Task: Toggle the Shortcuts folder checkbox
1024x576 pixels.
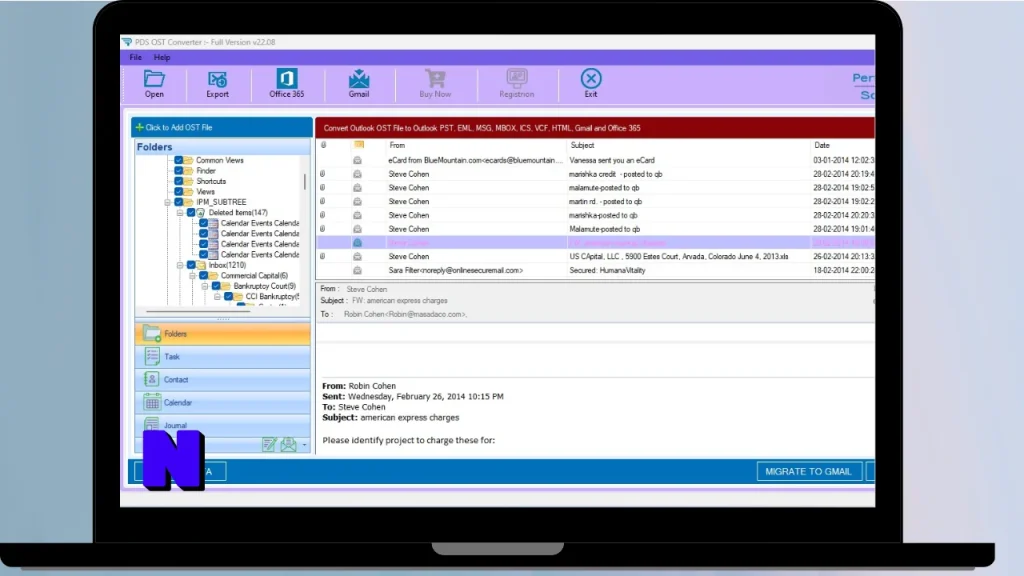Action: coord(178,181)
